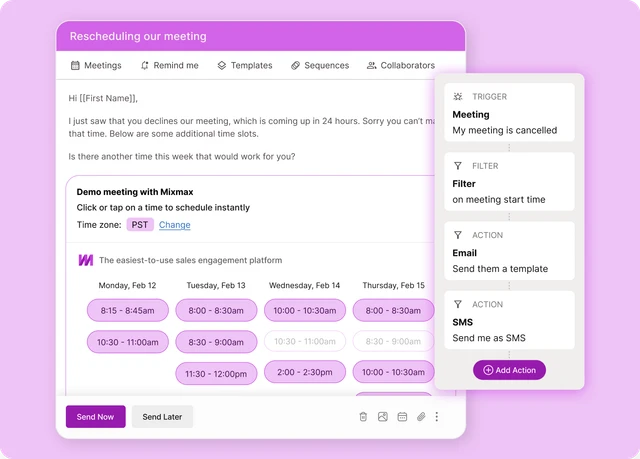The height and width of the screenshot is (459, 640).
Task: Click the calendar icon in bottom toolbar
Action: tap(402, 417)
